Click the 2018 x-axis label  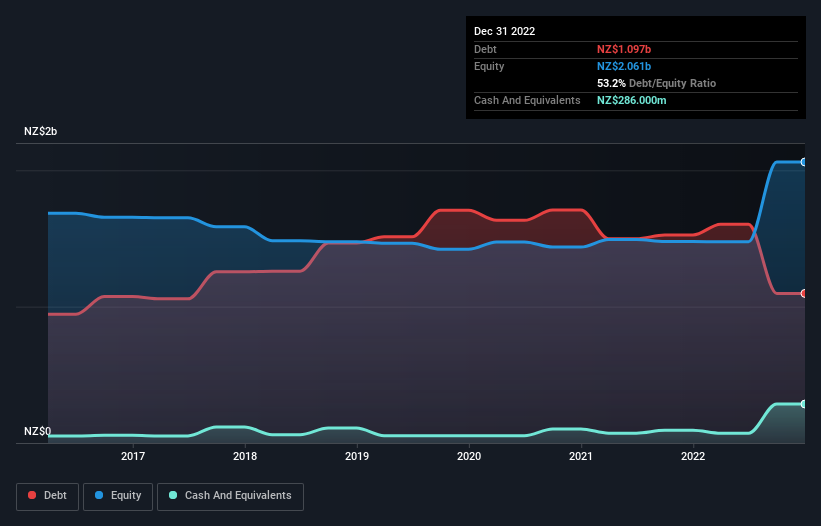245,456
